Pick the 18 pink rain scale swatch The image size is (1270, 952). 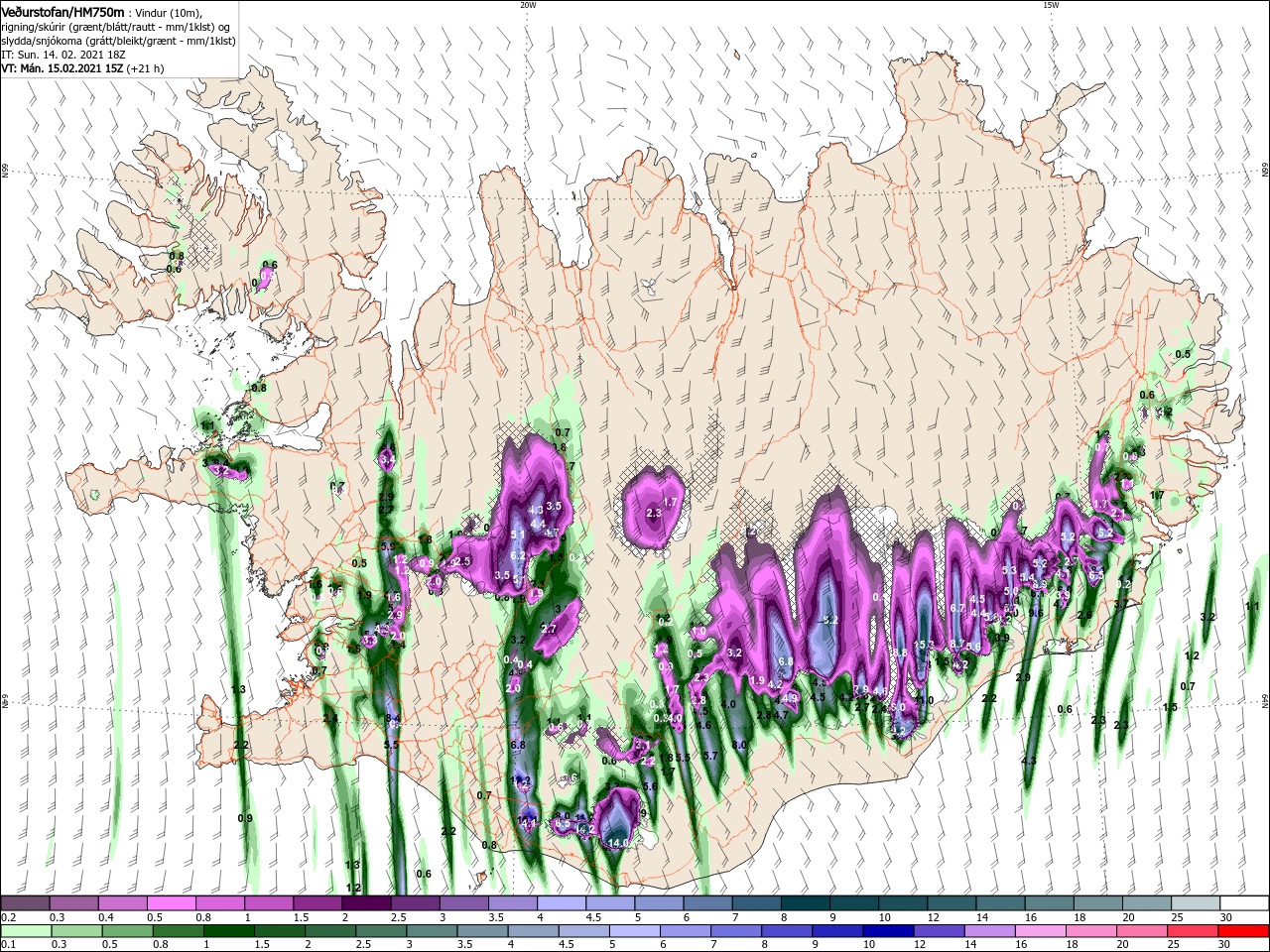[1091, 931]
